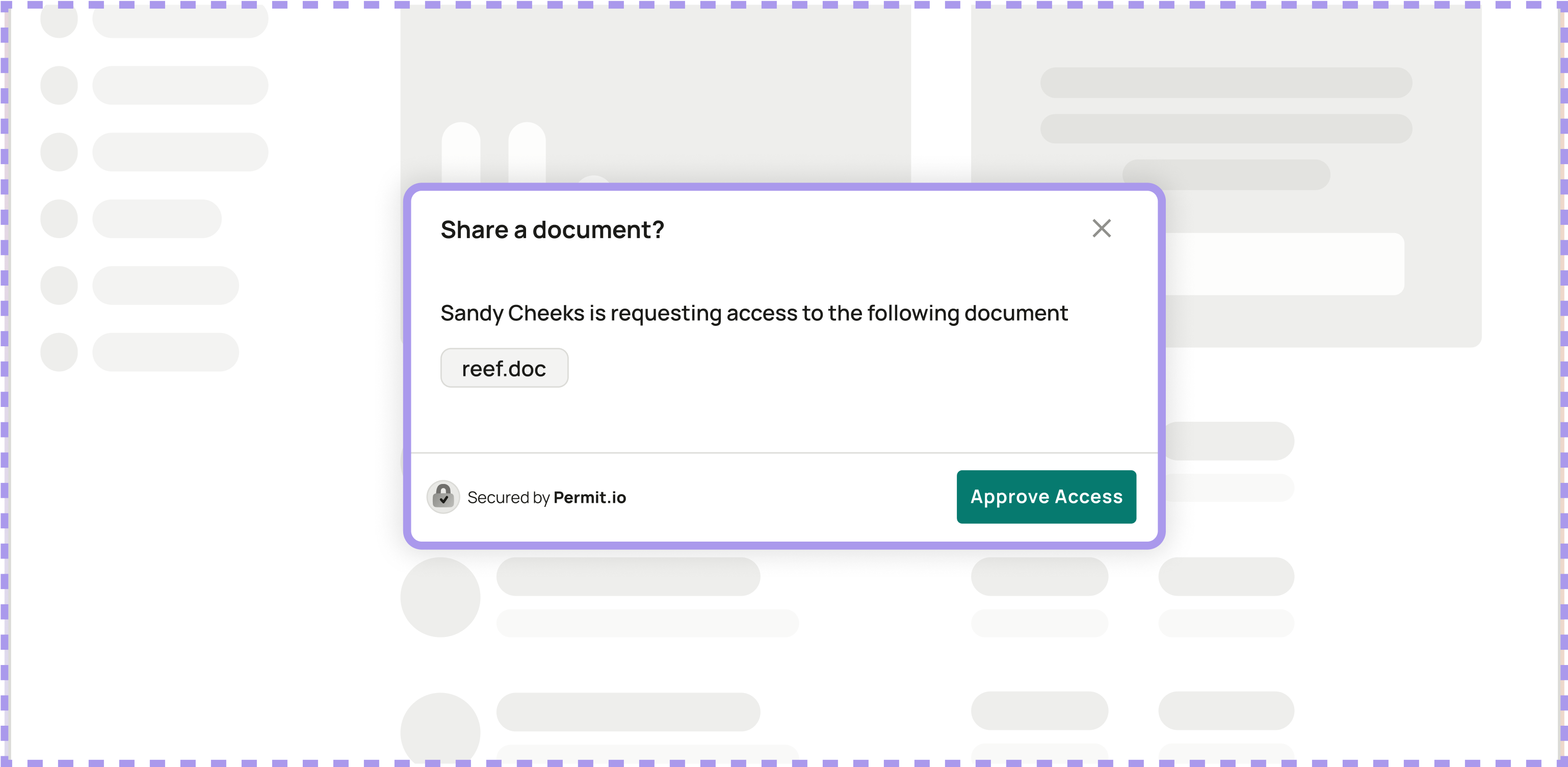Viewport: 1568px width, 767px height.
Task: Click the fourth sidebar placeholder circle icon
Action: 59,219
